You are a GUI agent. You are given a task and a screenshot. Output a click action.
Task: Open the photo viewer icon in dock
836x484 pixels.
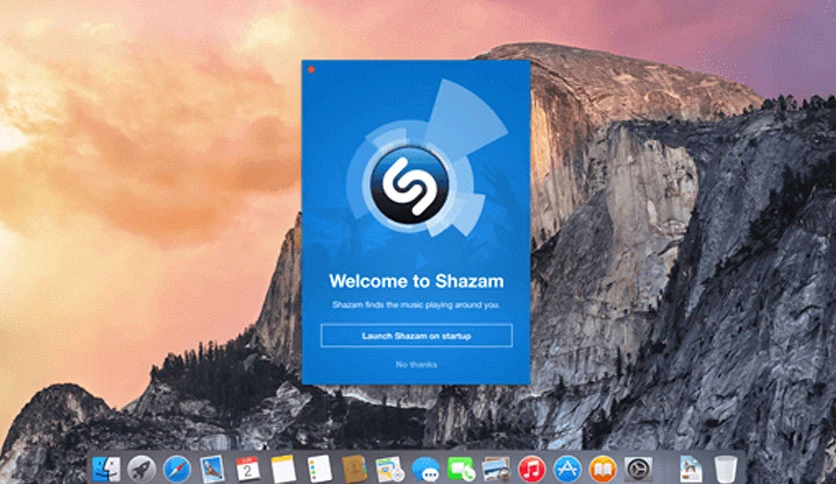click(496, 469)
